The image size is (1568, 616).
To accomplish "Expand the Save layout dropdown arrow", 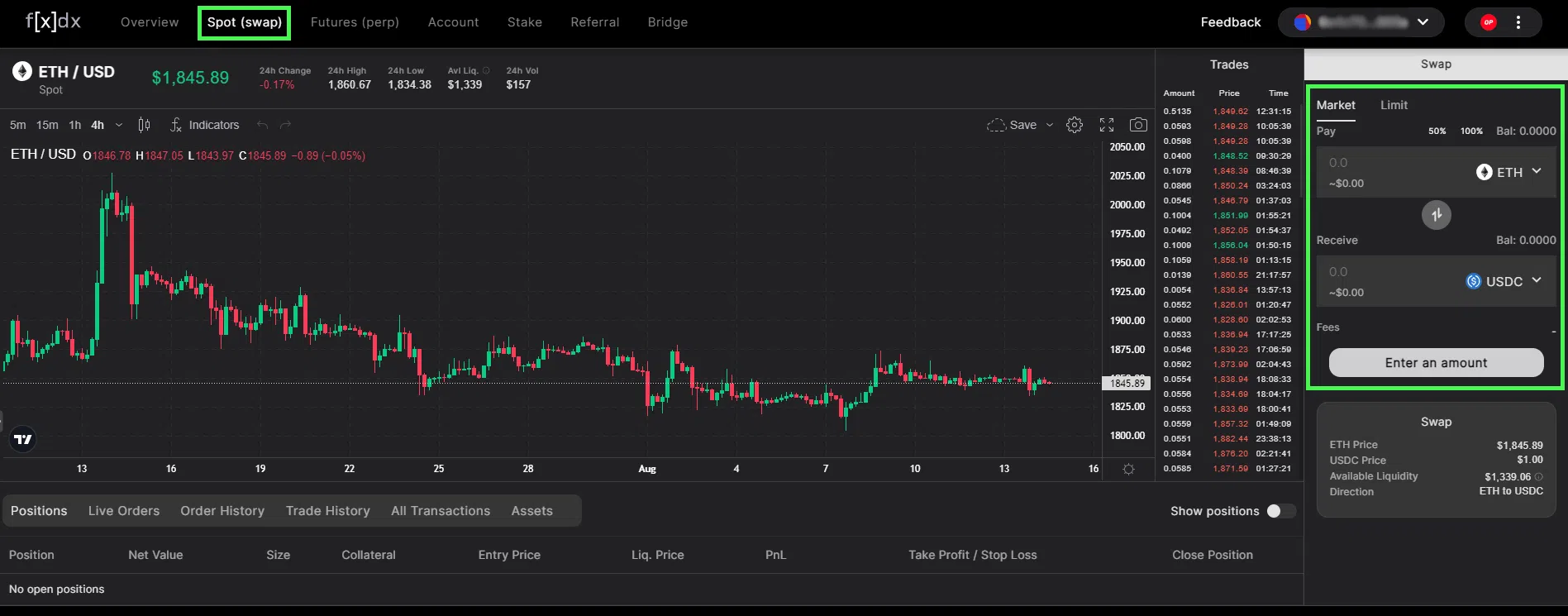I will [x=1050, y=125].
